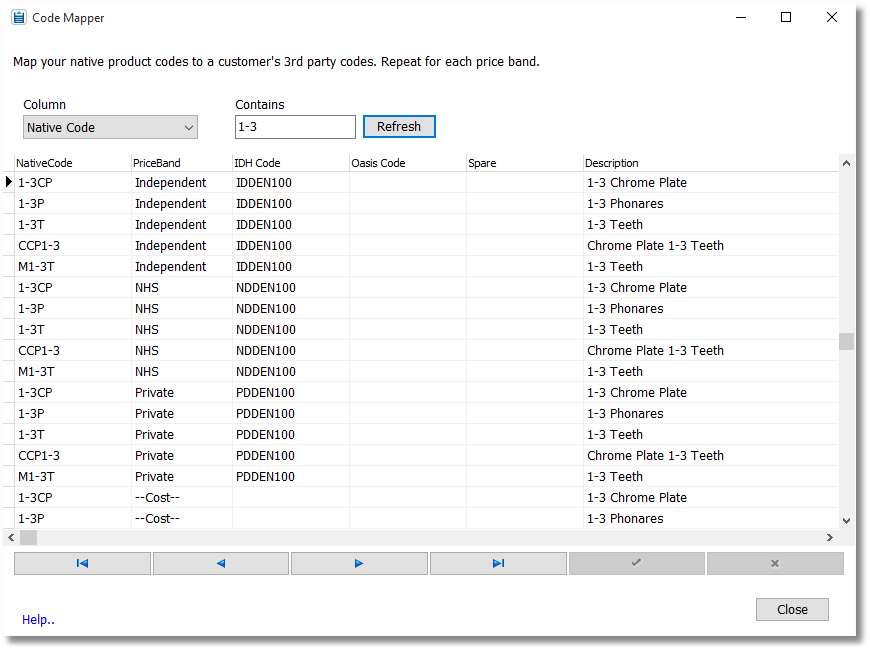Image resolution: width=870 pixels, height=650 pixels.
Task: Click inside the Contains filter field
Action: [x=294, y=126]
